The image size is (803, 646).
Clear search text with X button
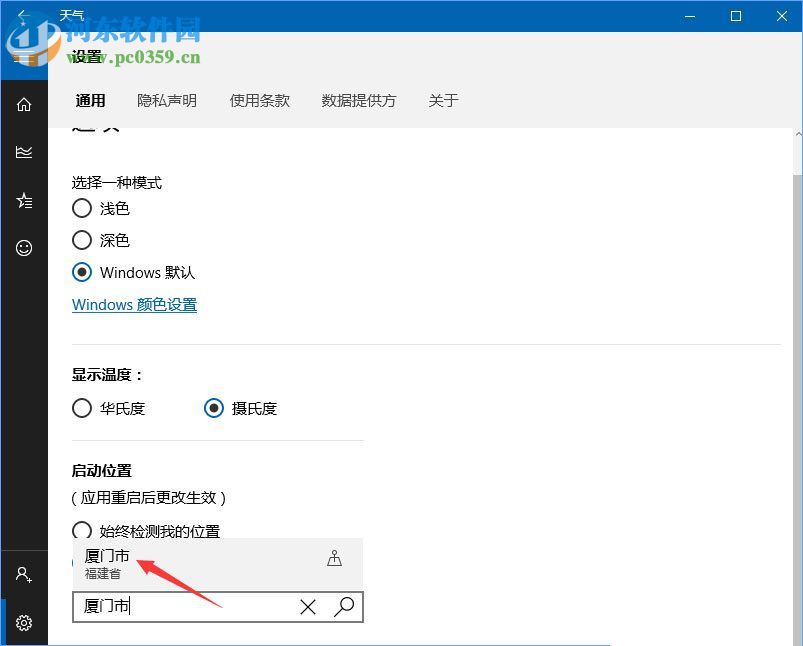pos(308,607)
